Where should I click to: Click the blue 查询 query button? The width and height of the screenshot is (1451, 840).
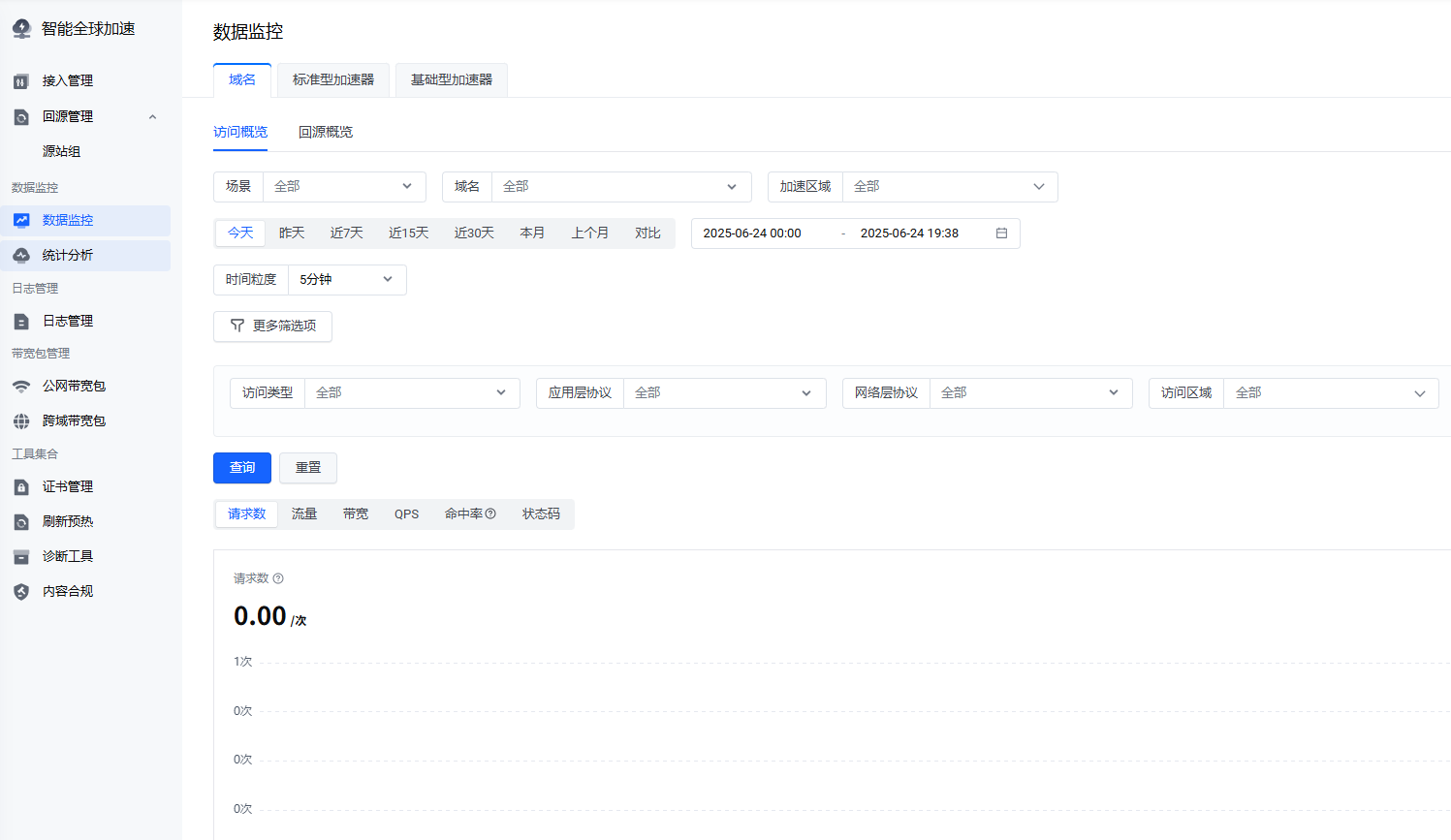[241, 467]
